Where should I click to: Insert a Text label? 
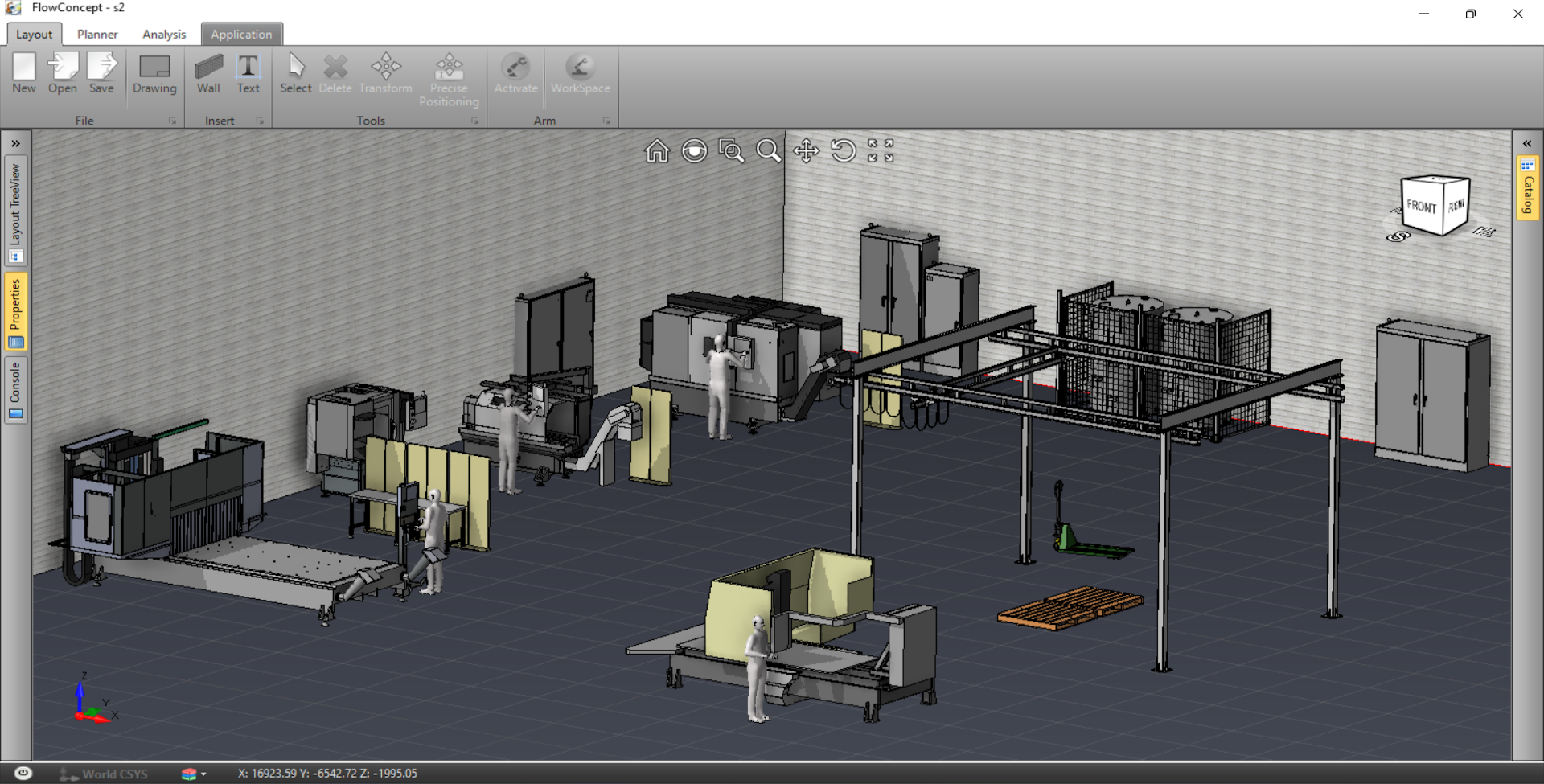point(248,74)
